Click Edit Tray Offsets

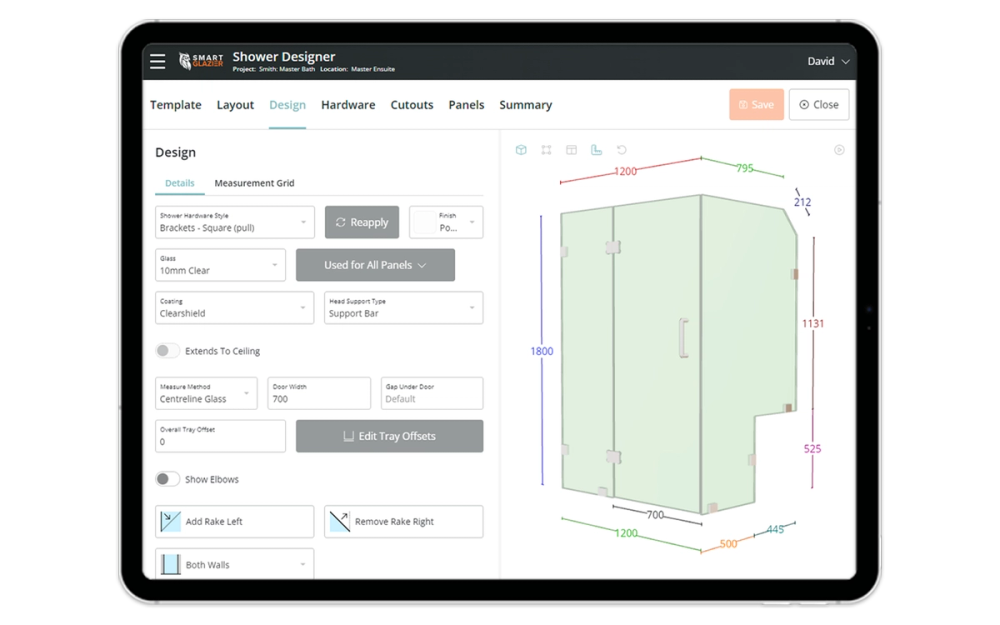tap(389, 436)
